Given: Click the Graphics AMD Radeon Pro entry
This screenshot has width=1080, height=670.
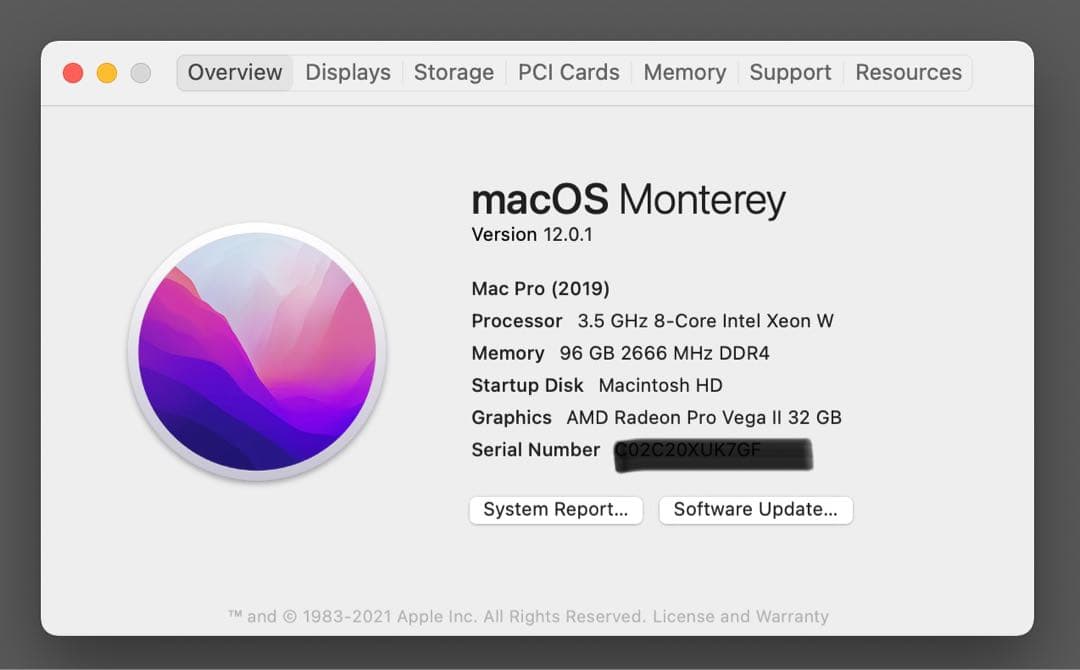Looking at the screenshot, I should (655, 417).
